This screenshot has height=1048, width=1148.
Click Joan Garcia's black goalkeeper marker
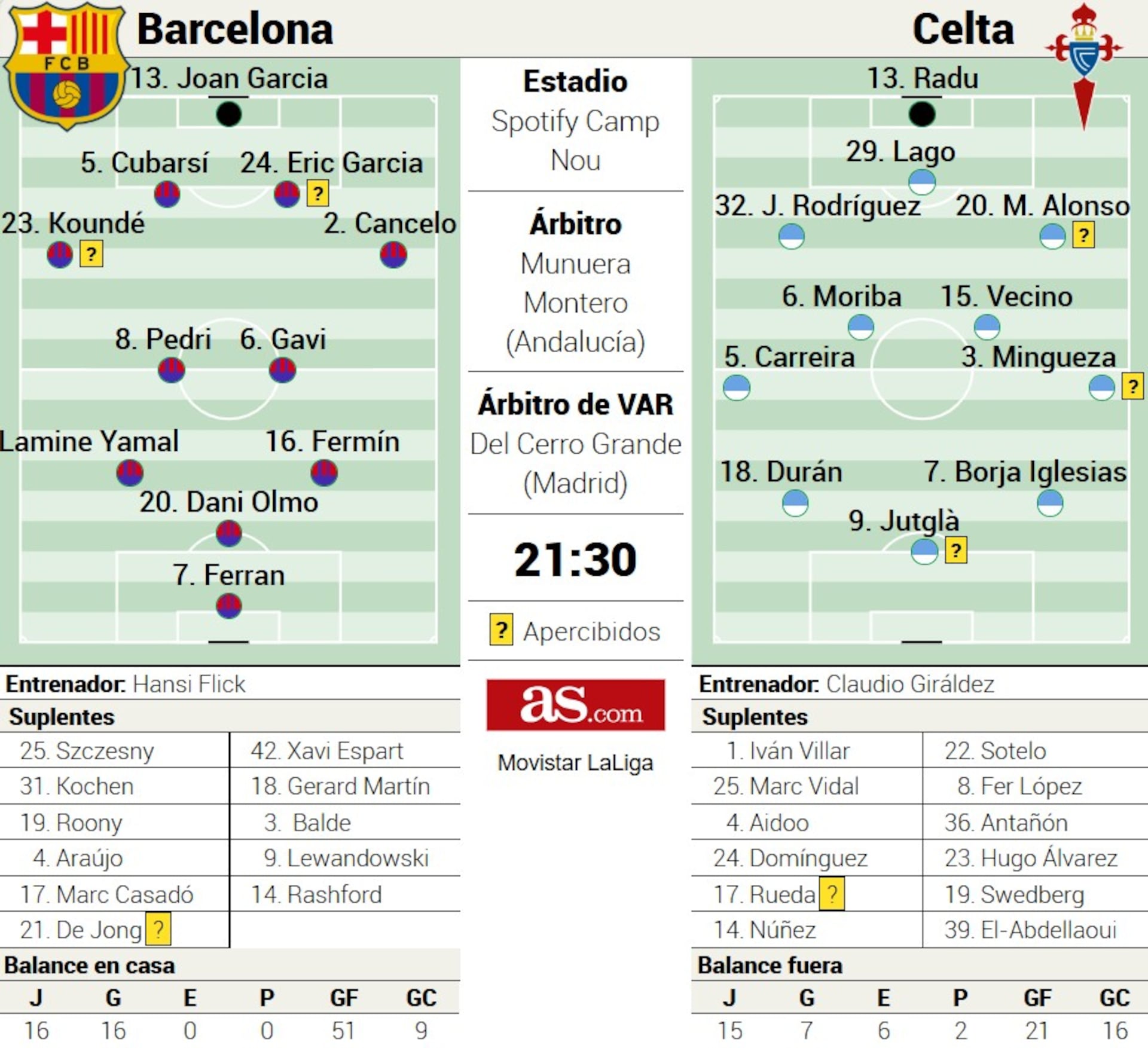228,114
